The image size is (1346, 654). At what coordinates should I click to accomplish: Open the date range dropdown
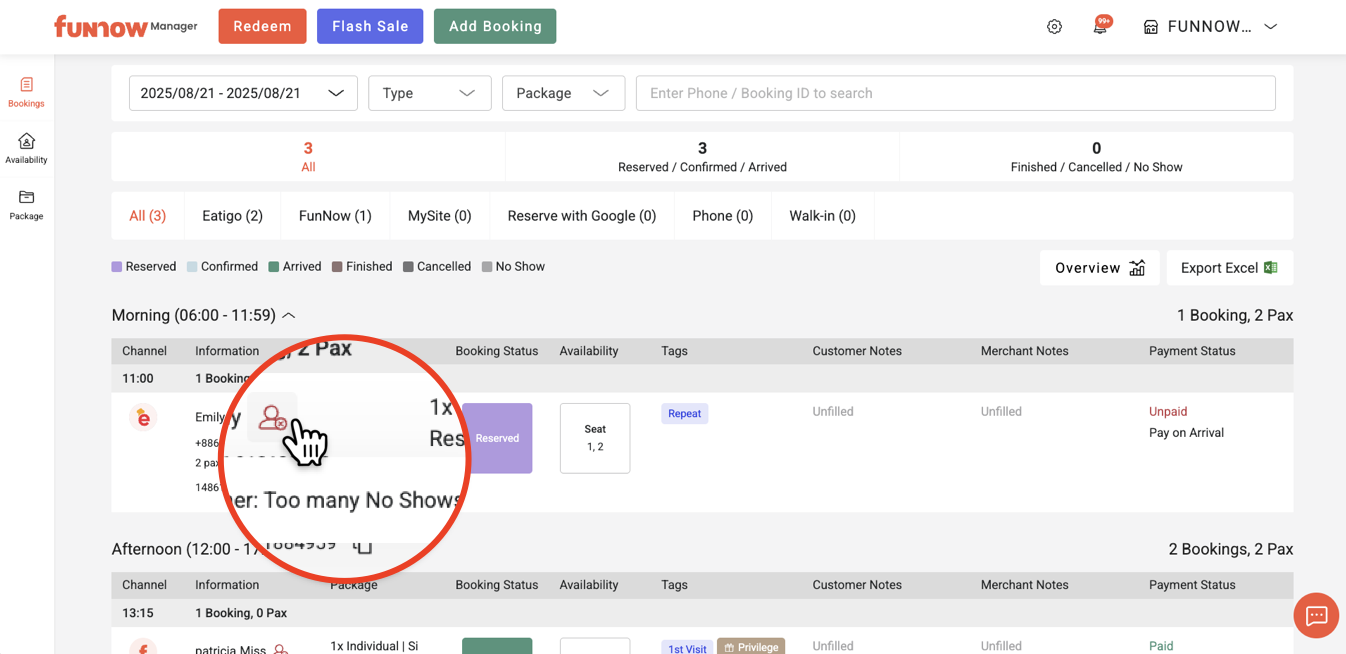coord(243,93)
